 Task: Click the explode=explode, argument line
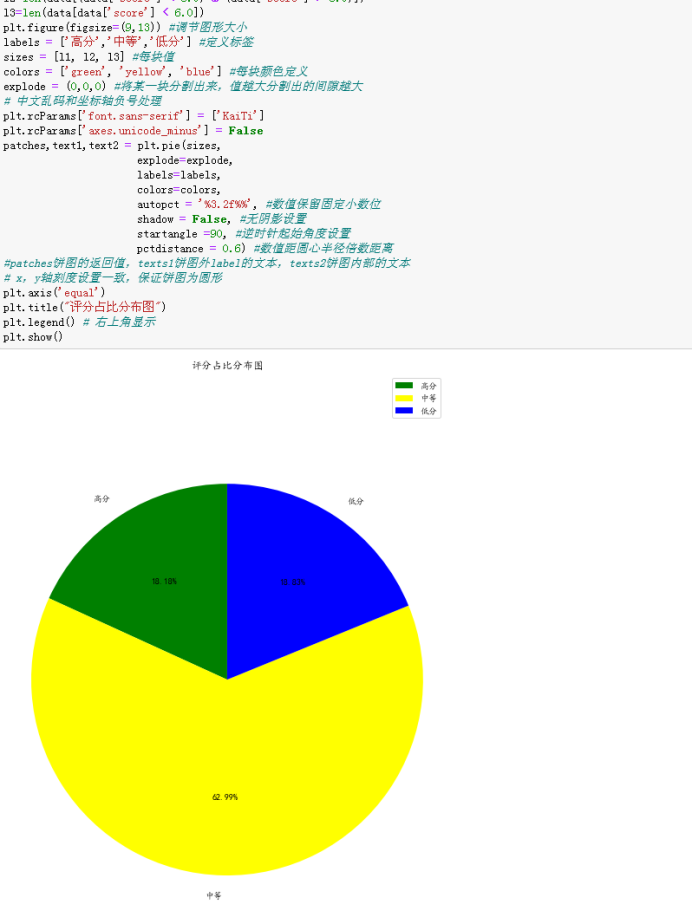[x=185, y=160]
